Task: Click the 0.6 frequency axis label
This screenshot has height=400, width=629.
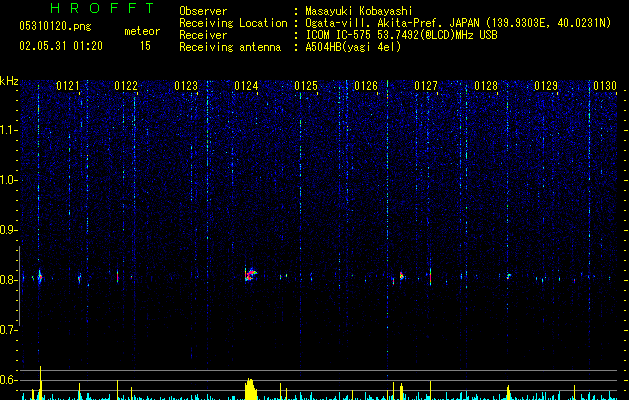Action: point(8,380)
